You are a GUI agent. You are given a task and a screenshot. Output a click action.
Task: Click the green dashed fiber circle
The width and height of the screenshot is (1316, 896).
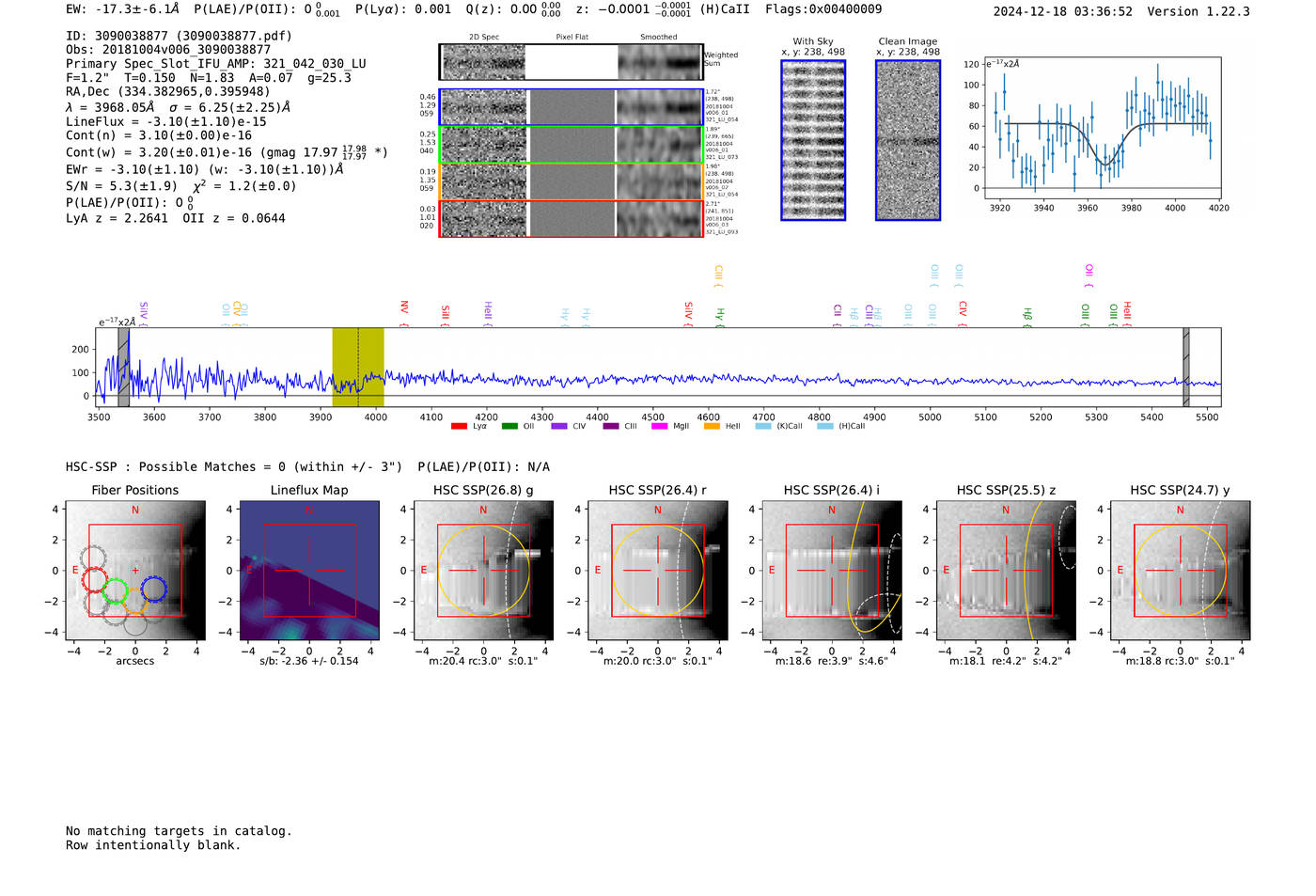click(x=115, y=591)
